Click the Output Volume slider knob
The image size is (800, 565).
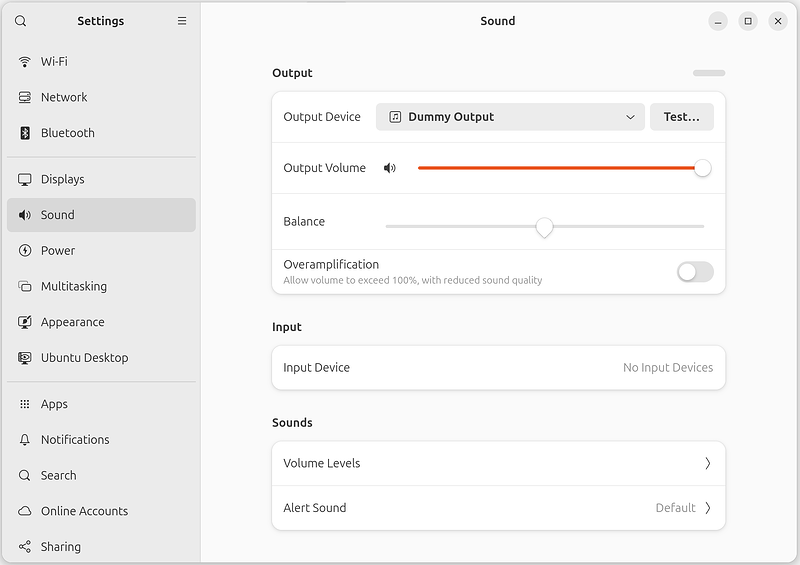pos(703,168)
